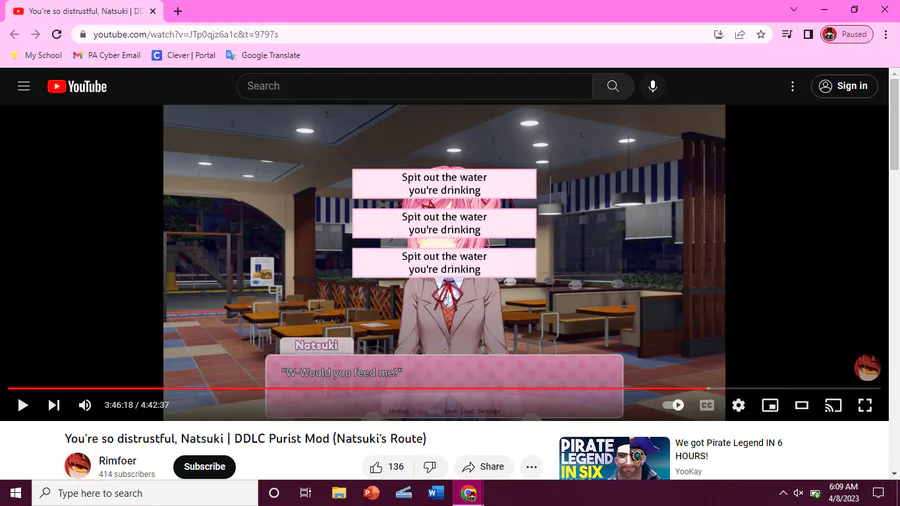Subscribe to Rimfoer channel
The image size is (900, 506).
point(204,466)
